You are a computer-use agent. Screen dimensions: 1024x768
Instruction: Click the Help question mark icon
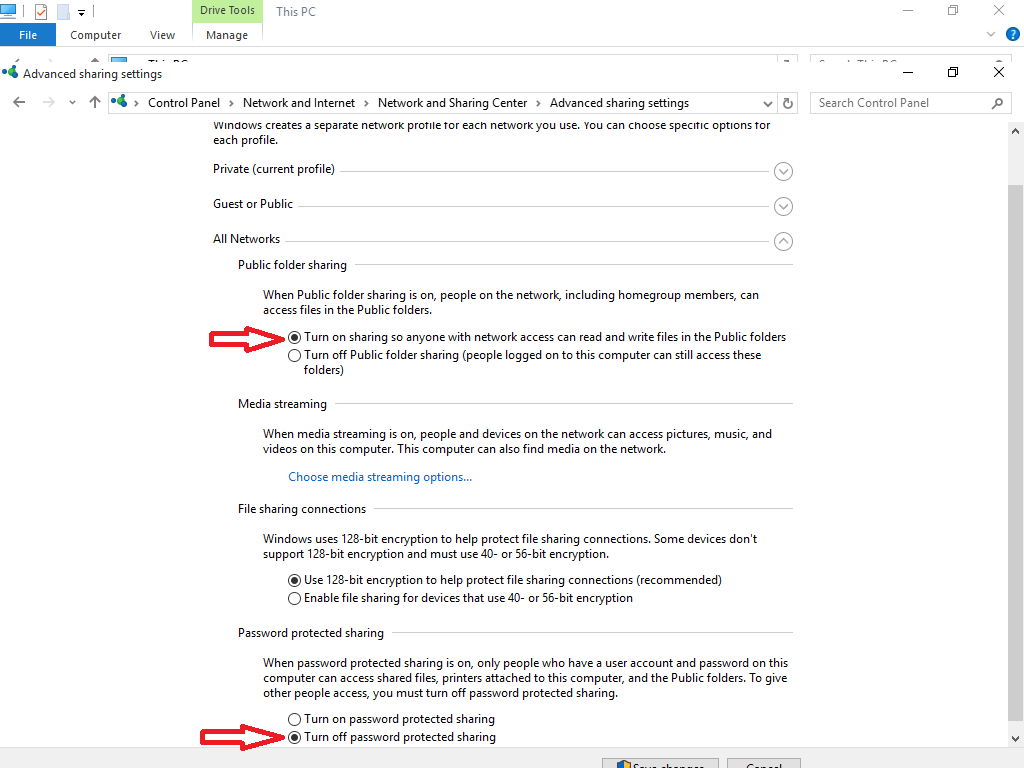[1013, 33]
